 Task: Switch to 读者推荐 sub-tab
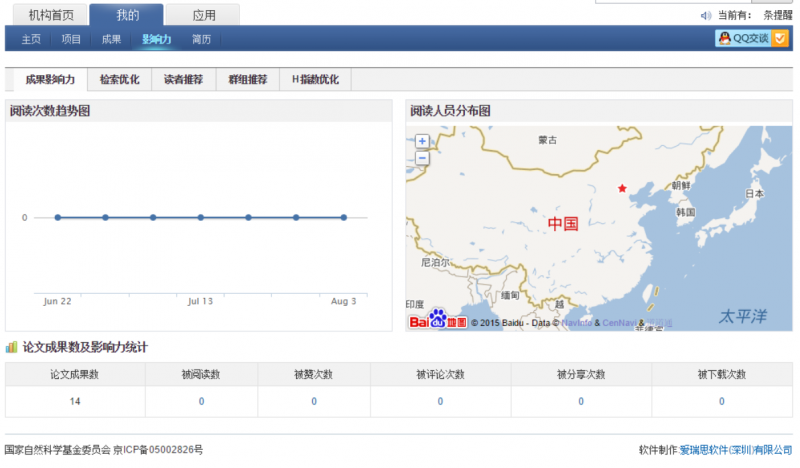(x=184, y=80)
